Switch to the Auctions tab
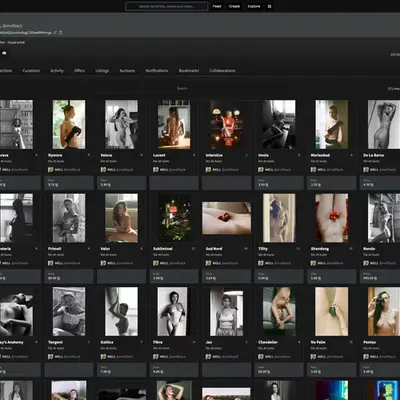400x400 pixels. pyautogui.click(x=127, y=71)
